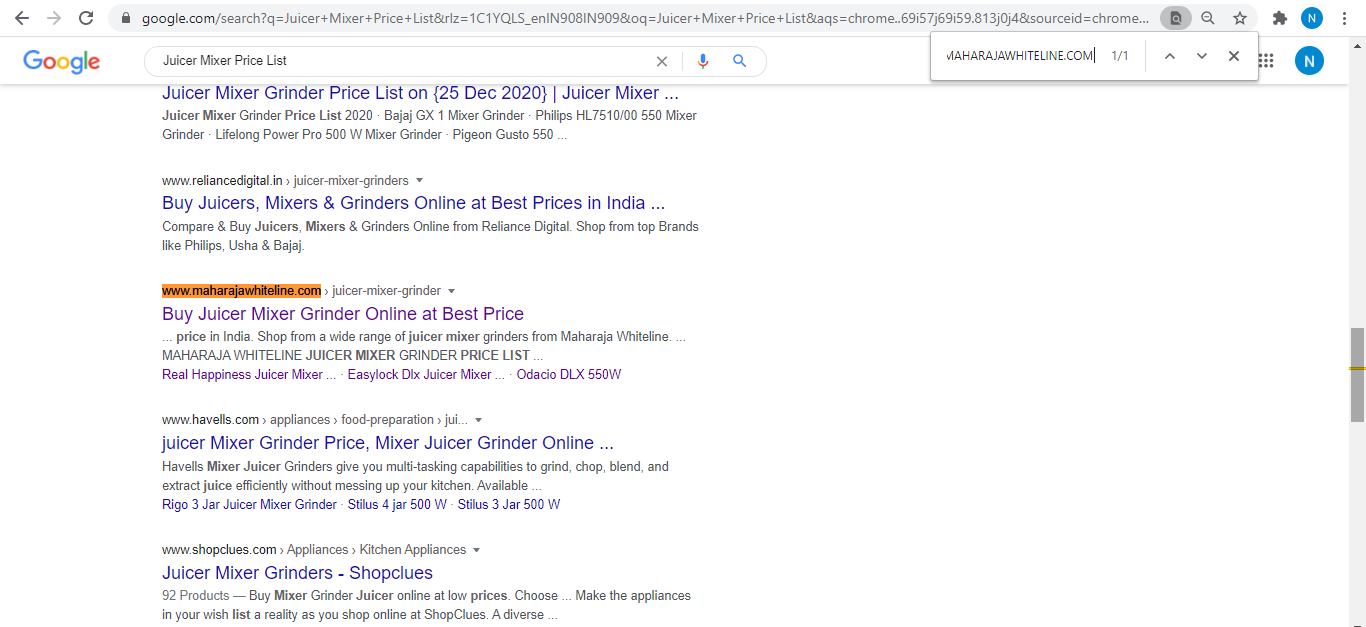Open the zoom magnifier icon in address bar
The image size is (1366, 627).
(x=1208, y=18)
